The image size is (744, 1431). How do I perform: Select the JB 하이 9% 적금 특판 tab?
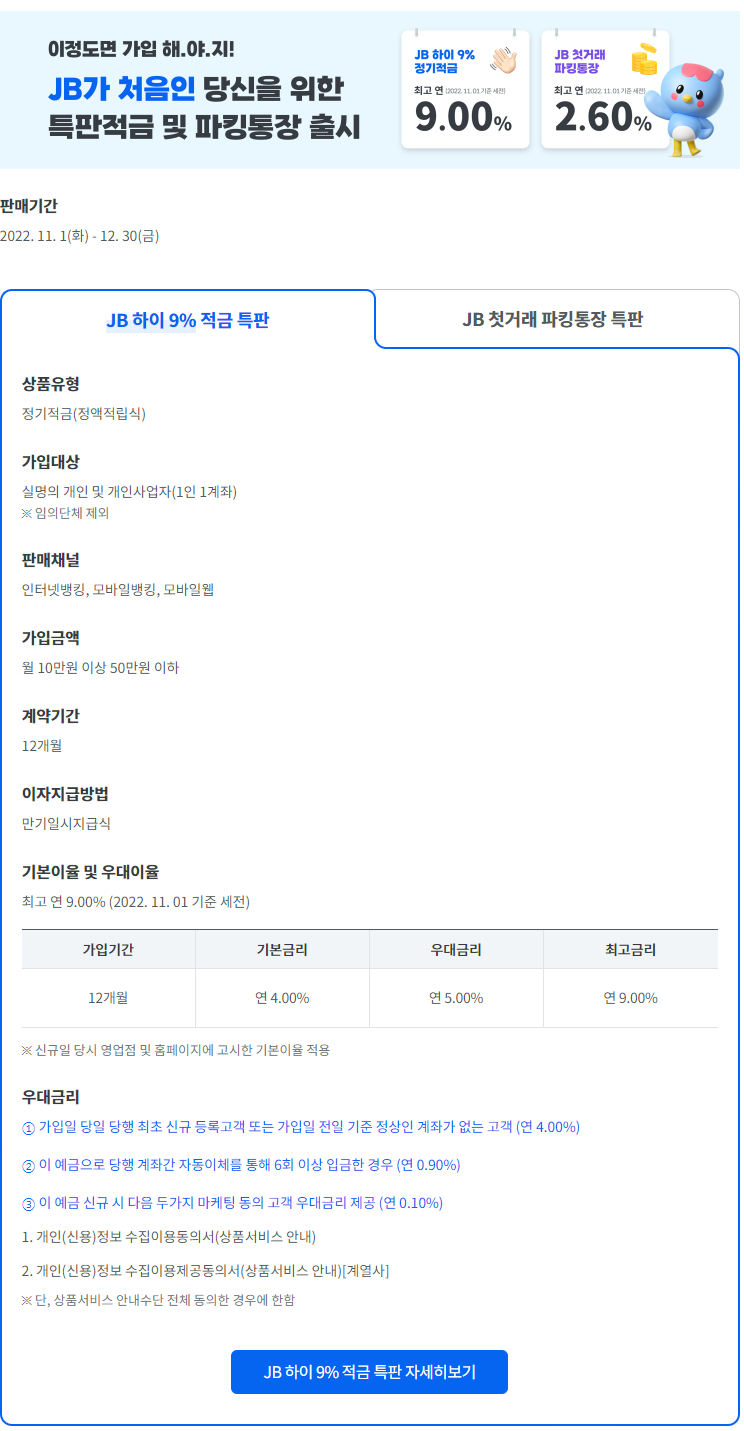click(x=188, y=319)
